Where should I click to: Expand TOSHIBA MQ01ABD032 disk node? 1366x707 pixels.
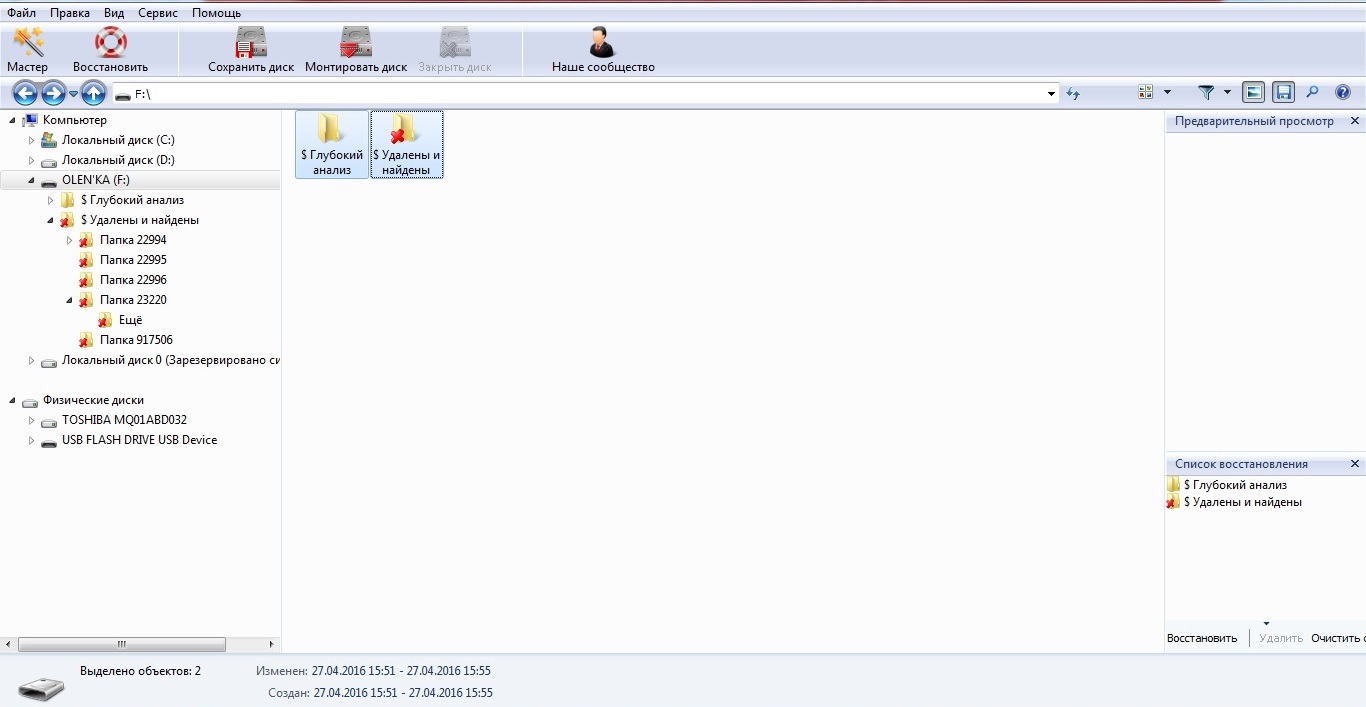[x=31, y=420]
